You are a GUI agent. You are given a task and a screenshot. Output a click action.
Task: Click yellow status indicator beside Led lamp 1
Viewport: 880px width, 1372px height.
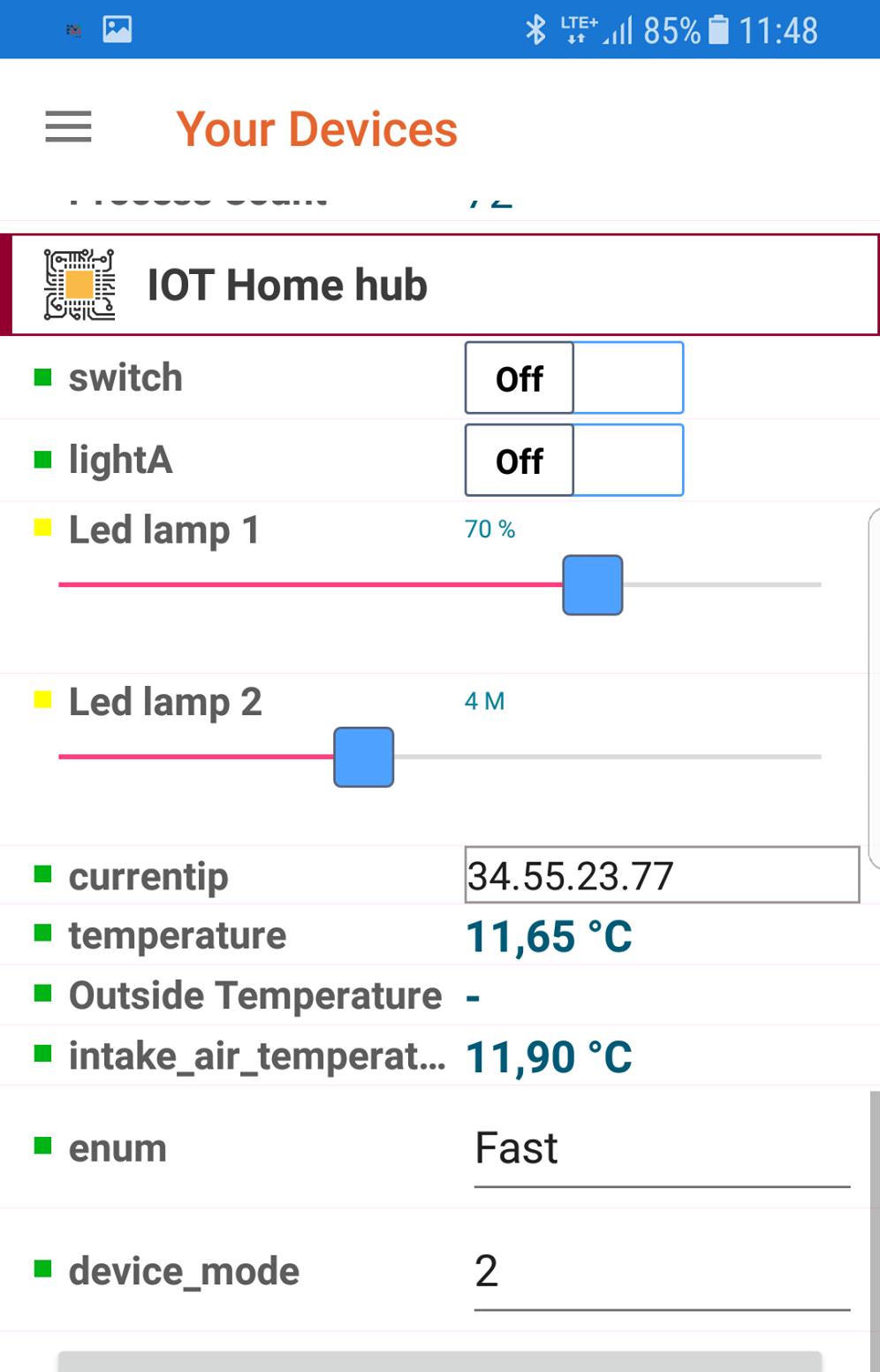tap(42, 529)
